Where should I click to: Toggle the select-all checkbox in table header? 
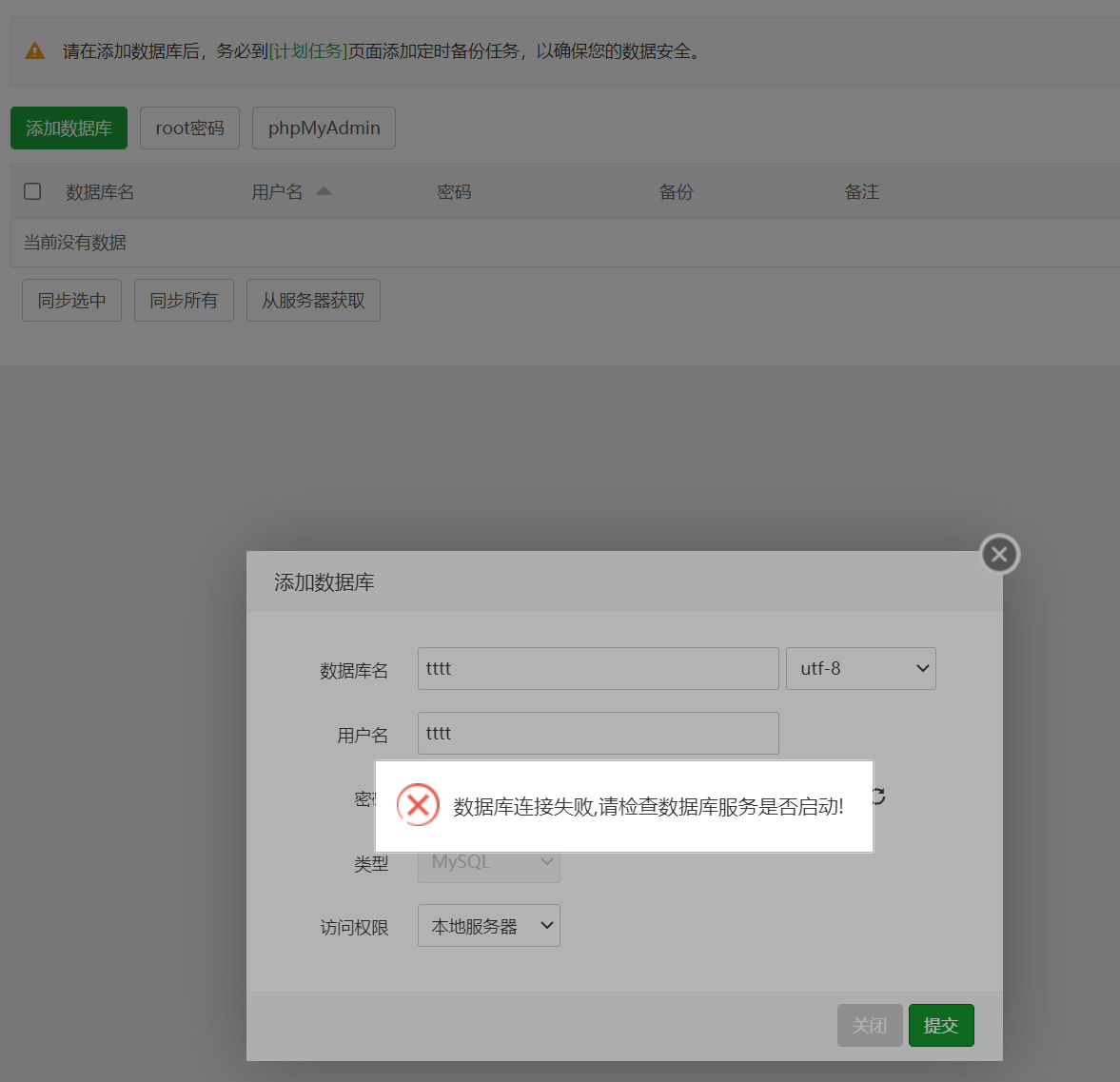pyautogui.click(x=32, y=191)
